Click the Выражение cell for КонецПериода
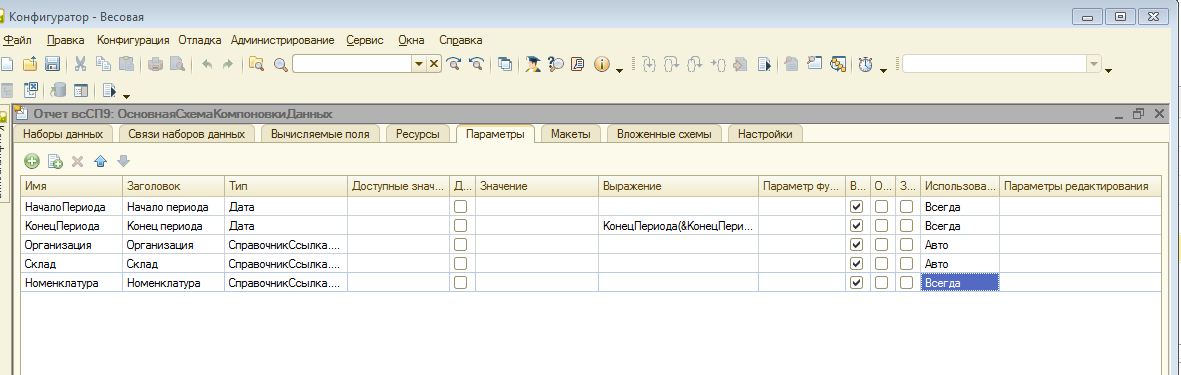 (679, 225)
